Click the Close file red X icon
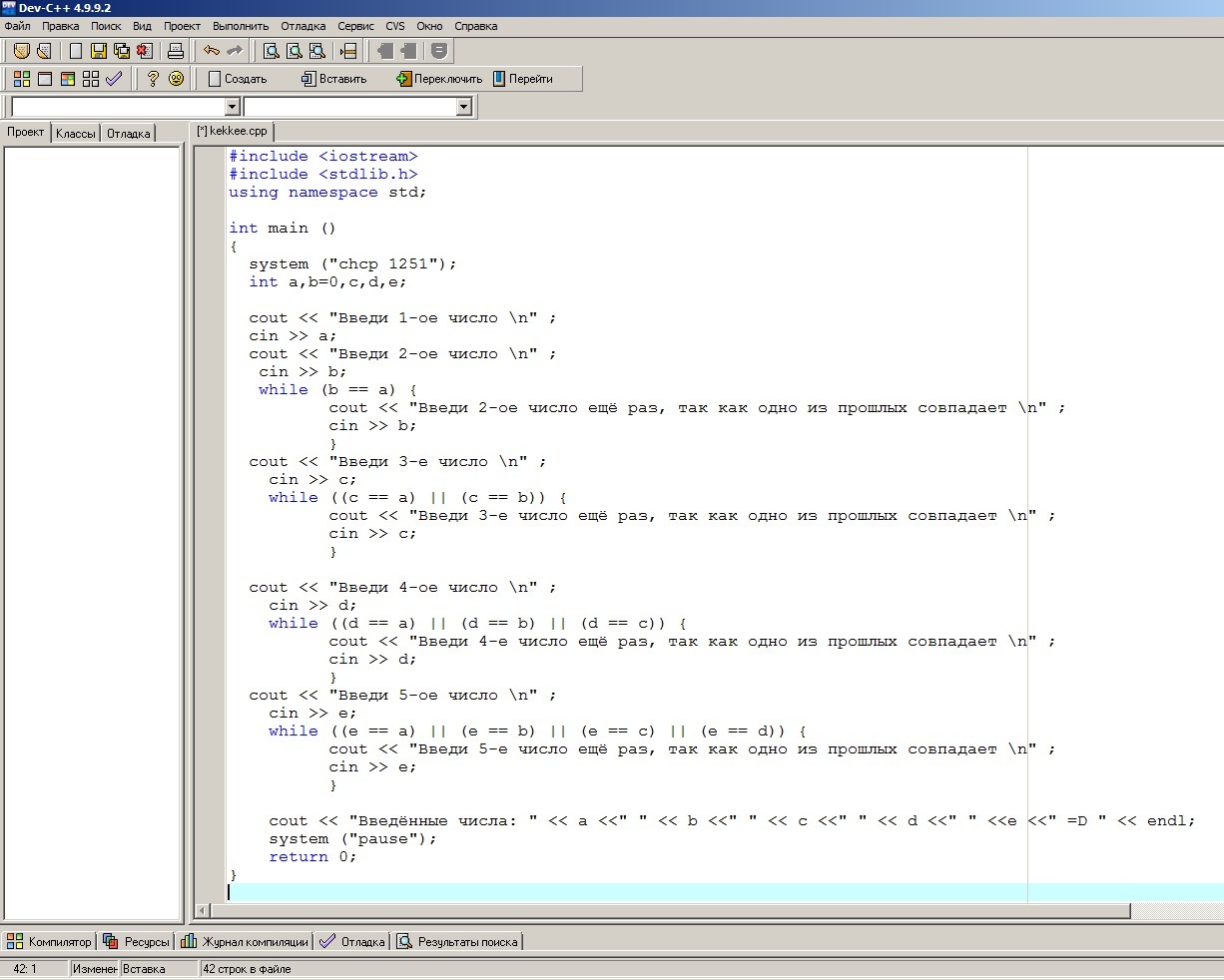The width and height of the screenshot is (1224, 980). 145,51
